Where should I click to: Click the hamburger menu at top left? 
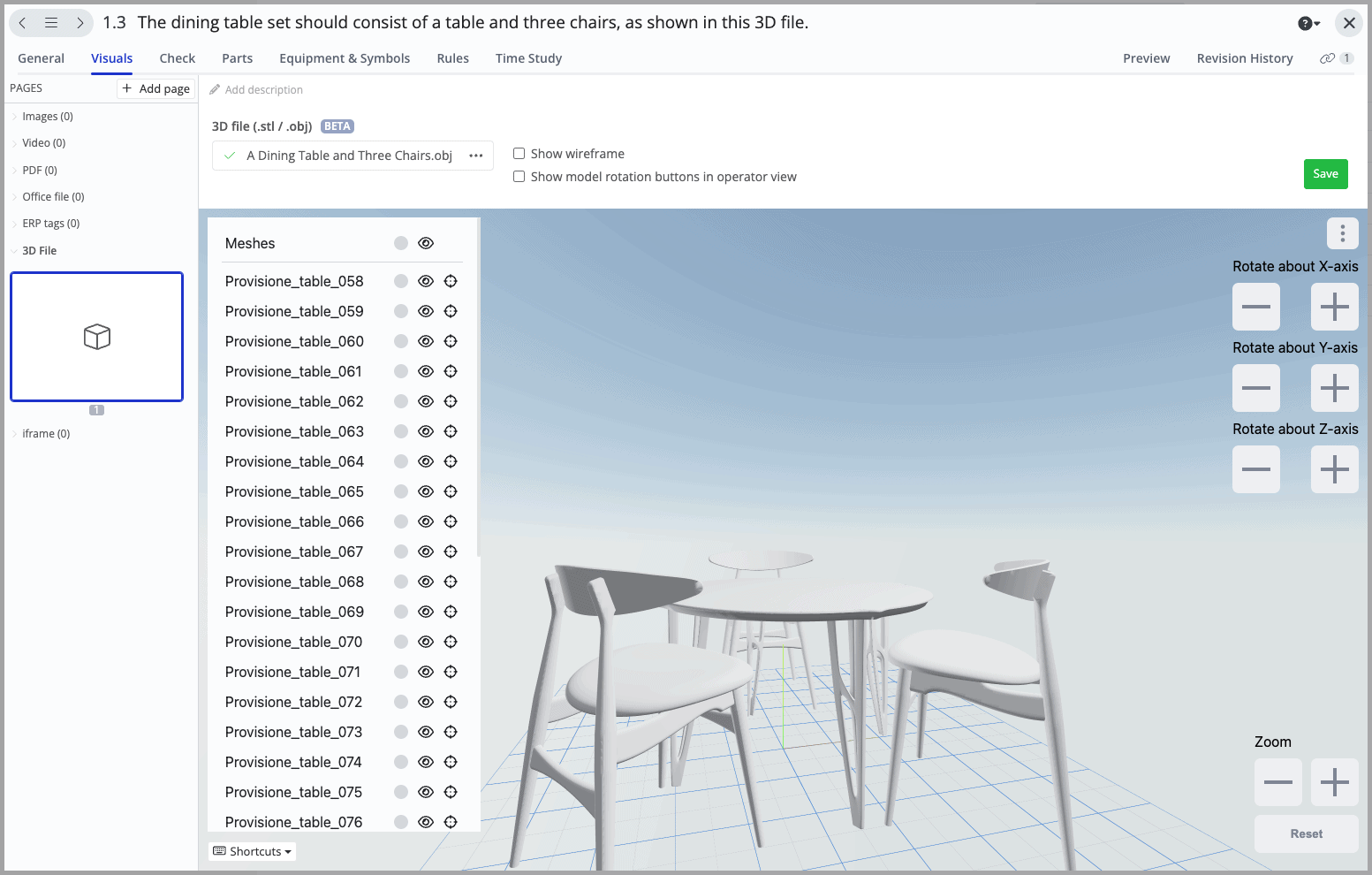[50, 22]
